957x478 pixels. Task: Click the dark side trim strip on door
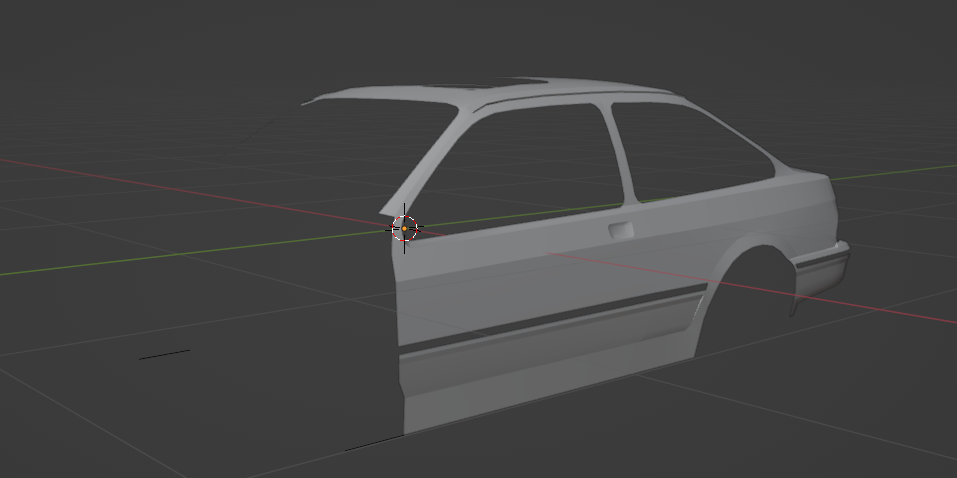click(552, 319)
